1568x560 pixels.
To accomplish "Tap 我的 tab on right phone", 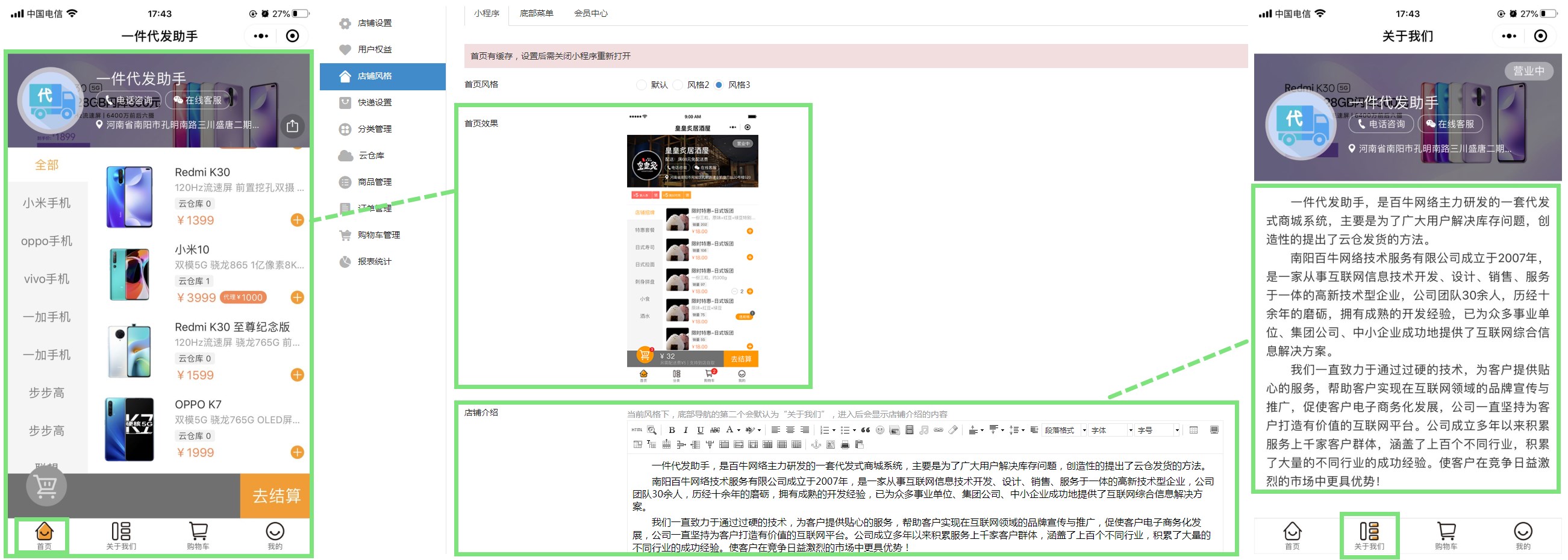I will pyautogui.click(x=1522, y=535).
